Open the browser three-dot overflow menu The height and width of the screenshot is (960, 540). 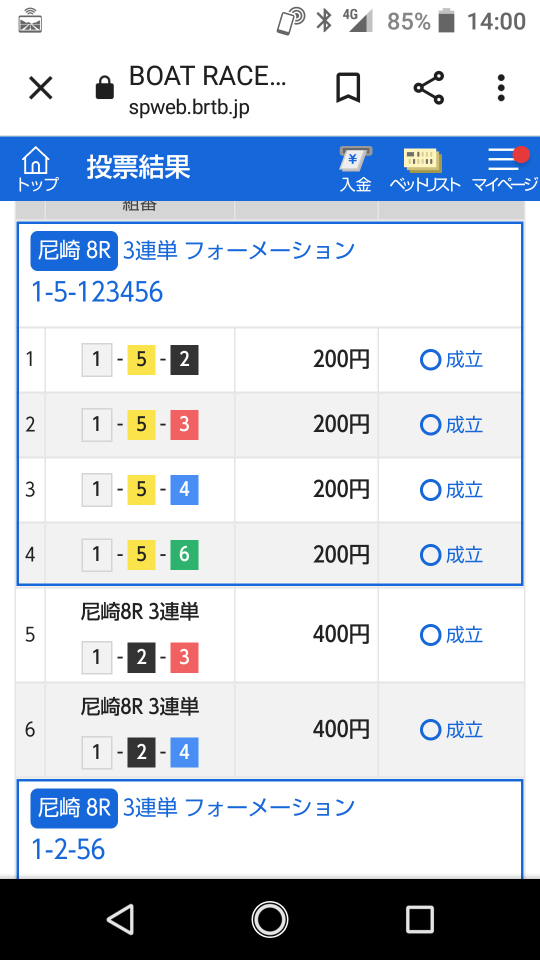pos(501,88)
